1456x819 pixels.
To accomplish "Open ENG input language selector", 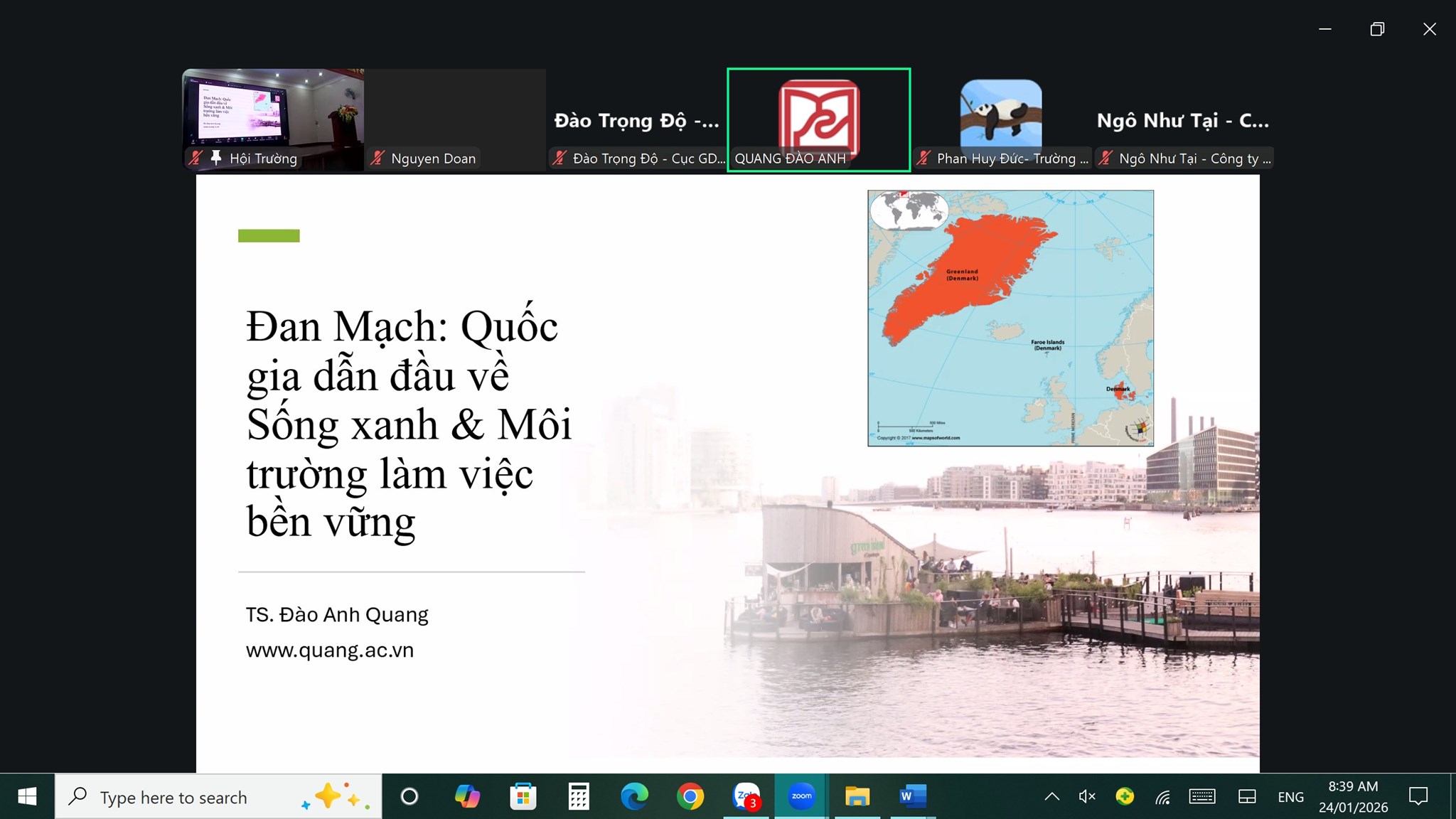I will tap(1290, 797).
